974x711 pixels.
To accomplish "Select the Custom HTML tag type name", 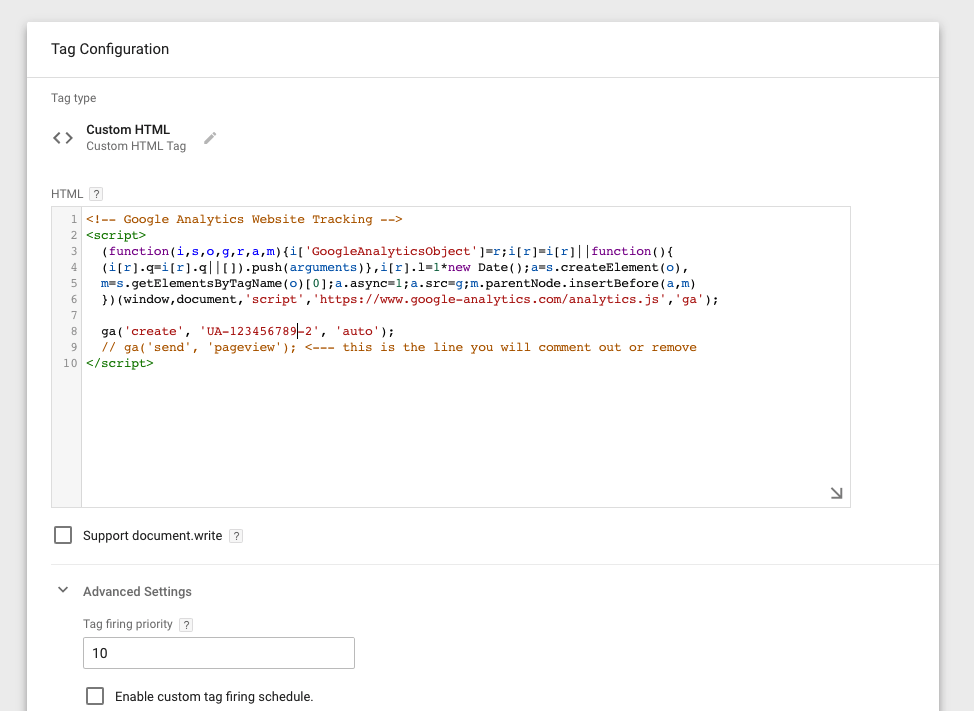I will click(x=128, y=130).
